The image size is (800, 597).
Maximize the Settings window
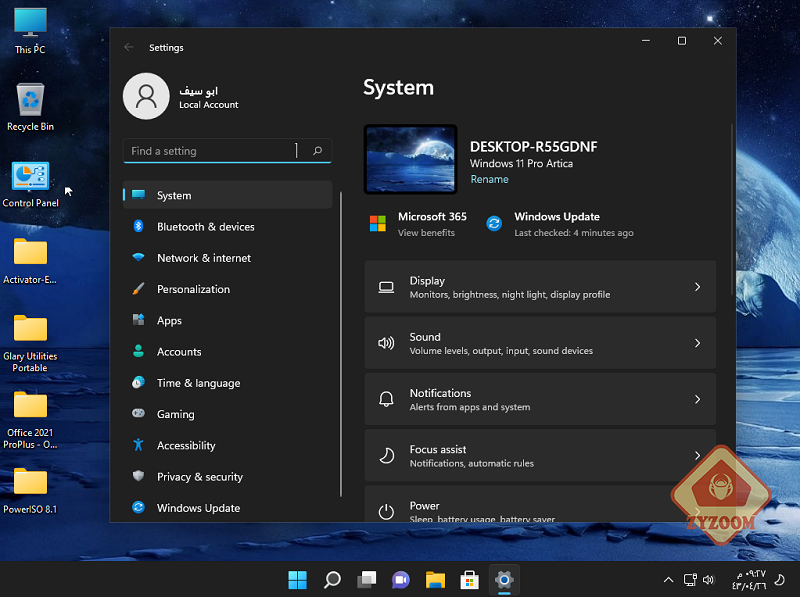click(x=682, y=41)
